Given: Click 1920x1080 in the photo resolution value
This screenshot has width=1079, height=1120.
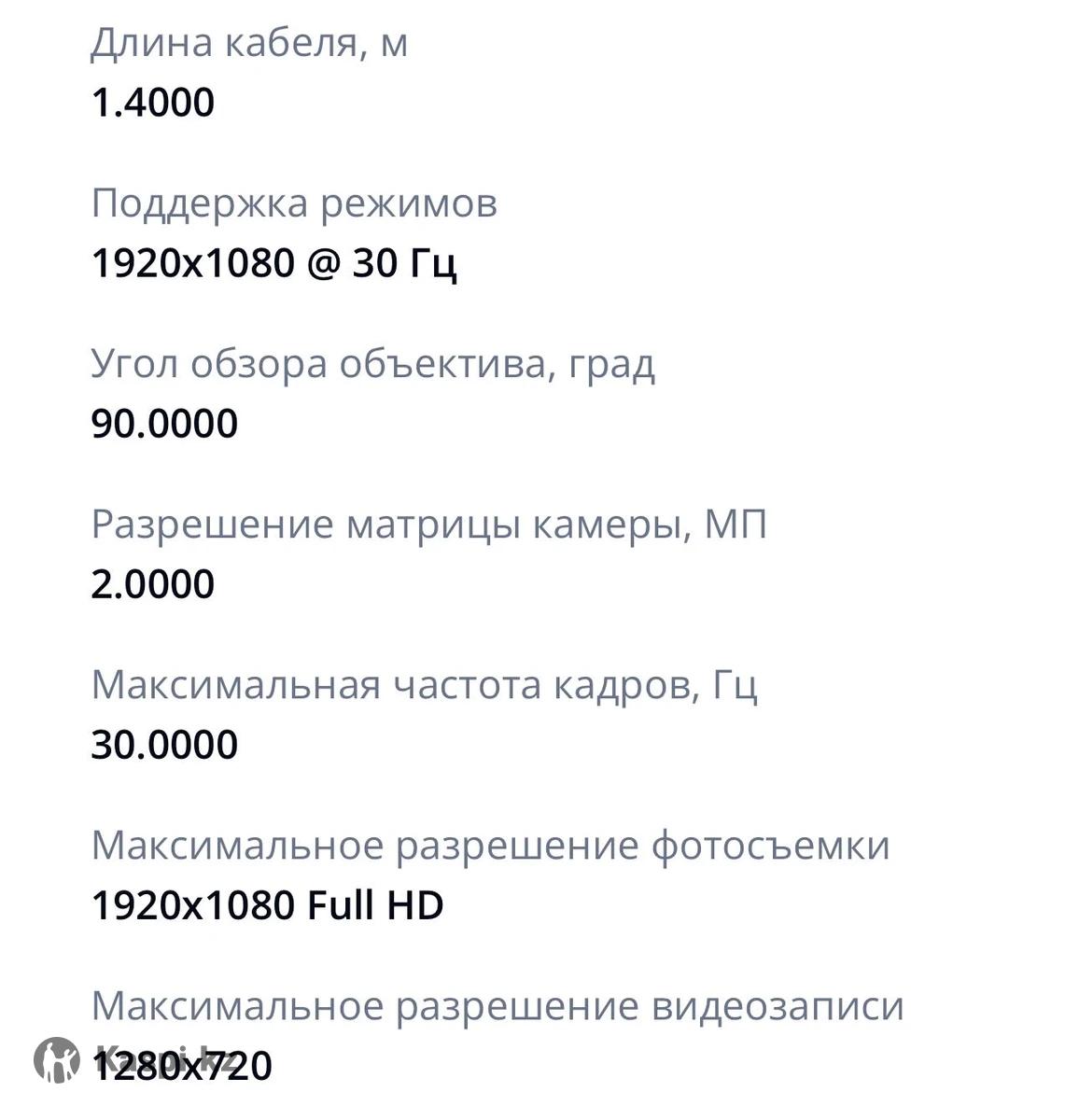Looking at the screenshot, I should click(x=193, y=905).
